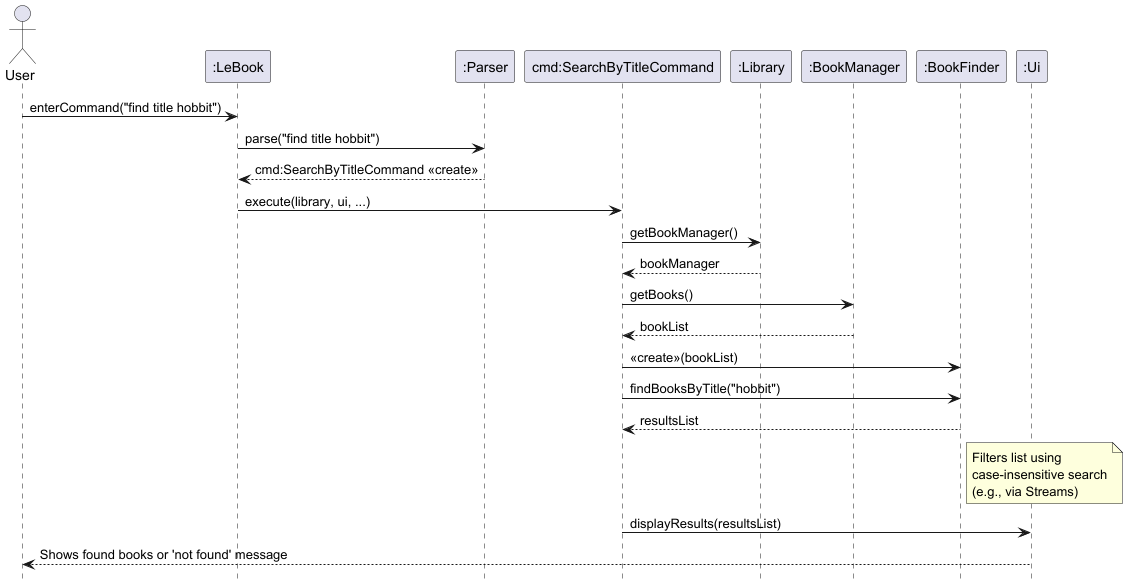The width and height of the screenshot is (1128, 588).
Task: Select the parse("find title hobbit") message label
Action: pos(312,139)
